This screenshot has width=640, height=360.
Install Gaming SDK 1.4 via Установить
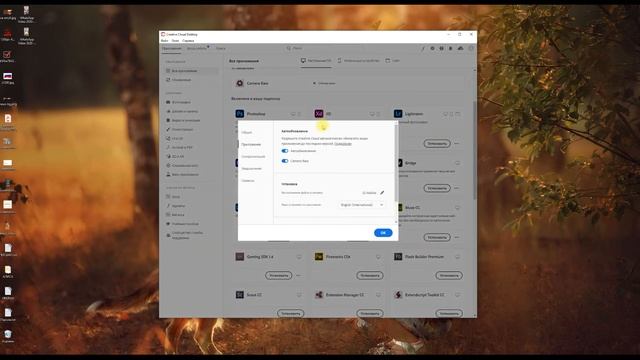[x=279, y=276]
